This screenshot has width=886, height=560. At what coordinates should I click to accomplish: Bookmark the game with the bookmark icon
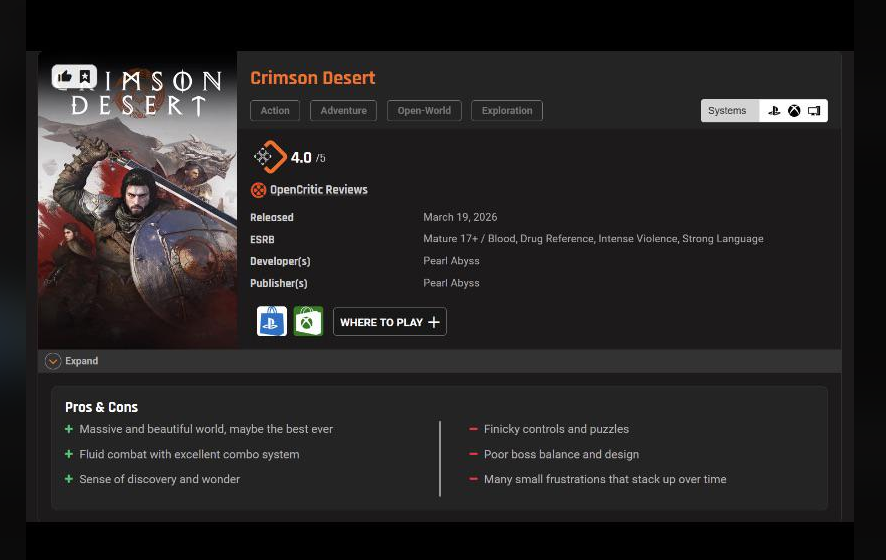pos(85,76)
